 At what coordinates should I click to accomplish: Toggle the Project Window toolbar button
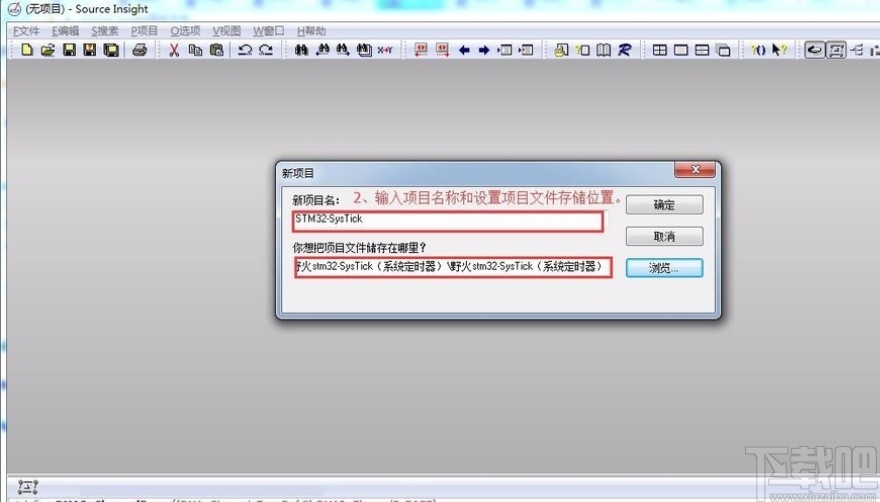click(x=814, y=50)
